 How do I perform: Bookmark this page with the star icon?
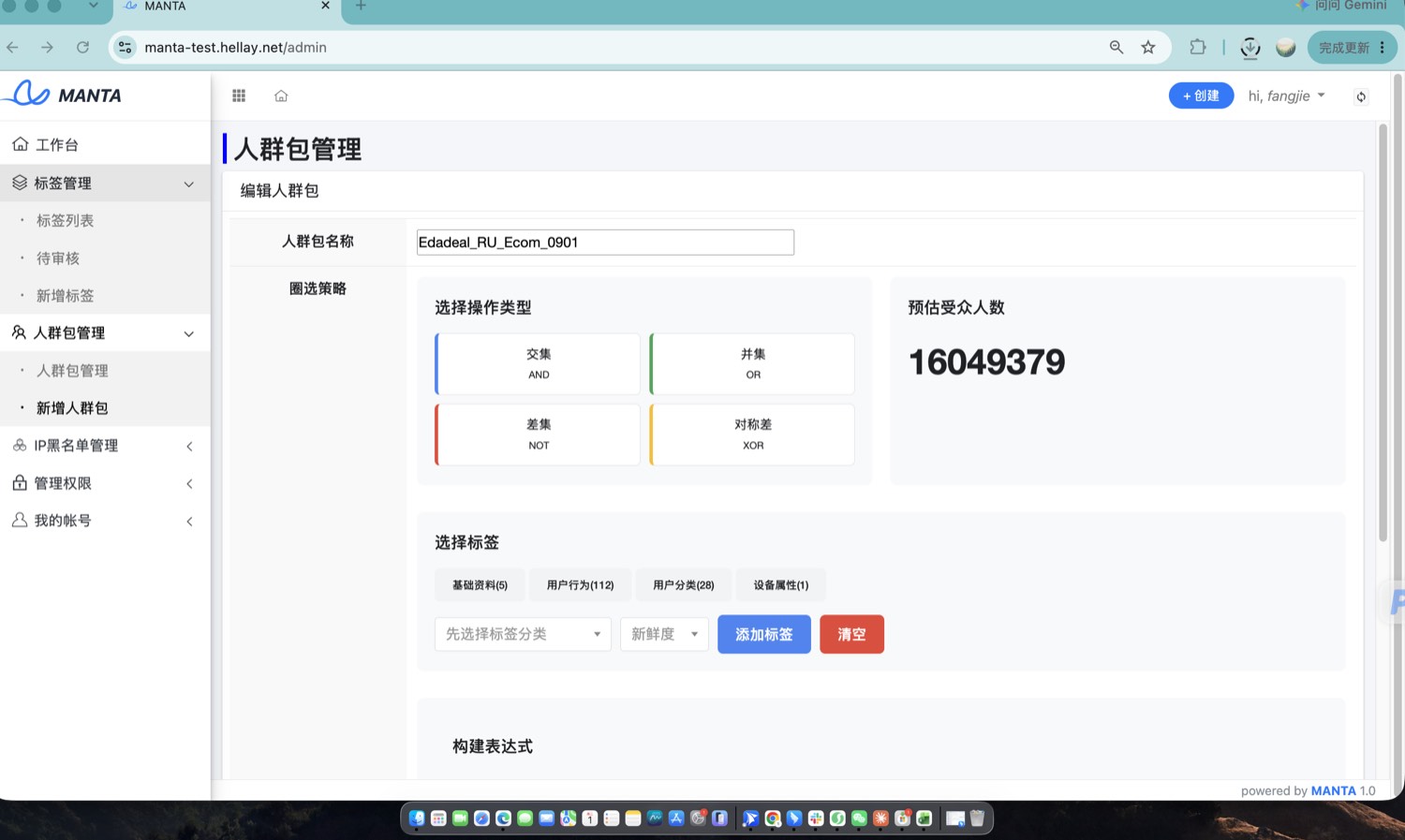[x=1148, y=47]
